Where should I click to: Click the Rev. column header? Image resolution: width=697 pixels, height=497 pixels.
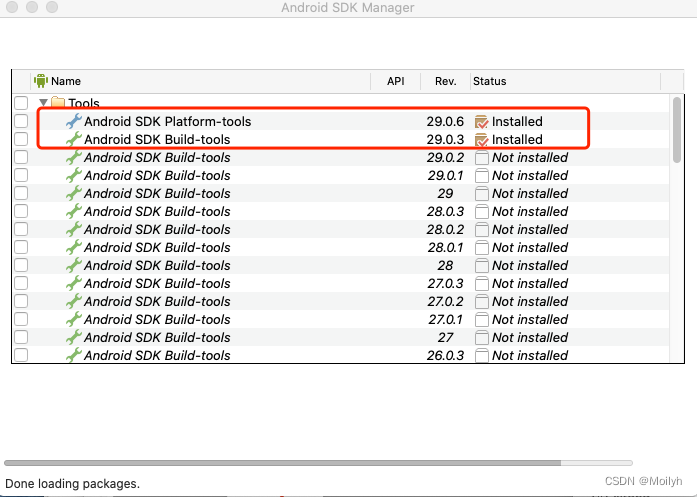click(445, 81)
